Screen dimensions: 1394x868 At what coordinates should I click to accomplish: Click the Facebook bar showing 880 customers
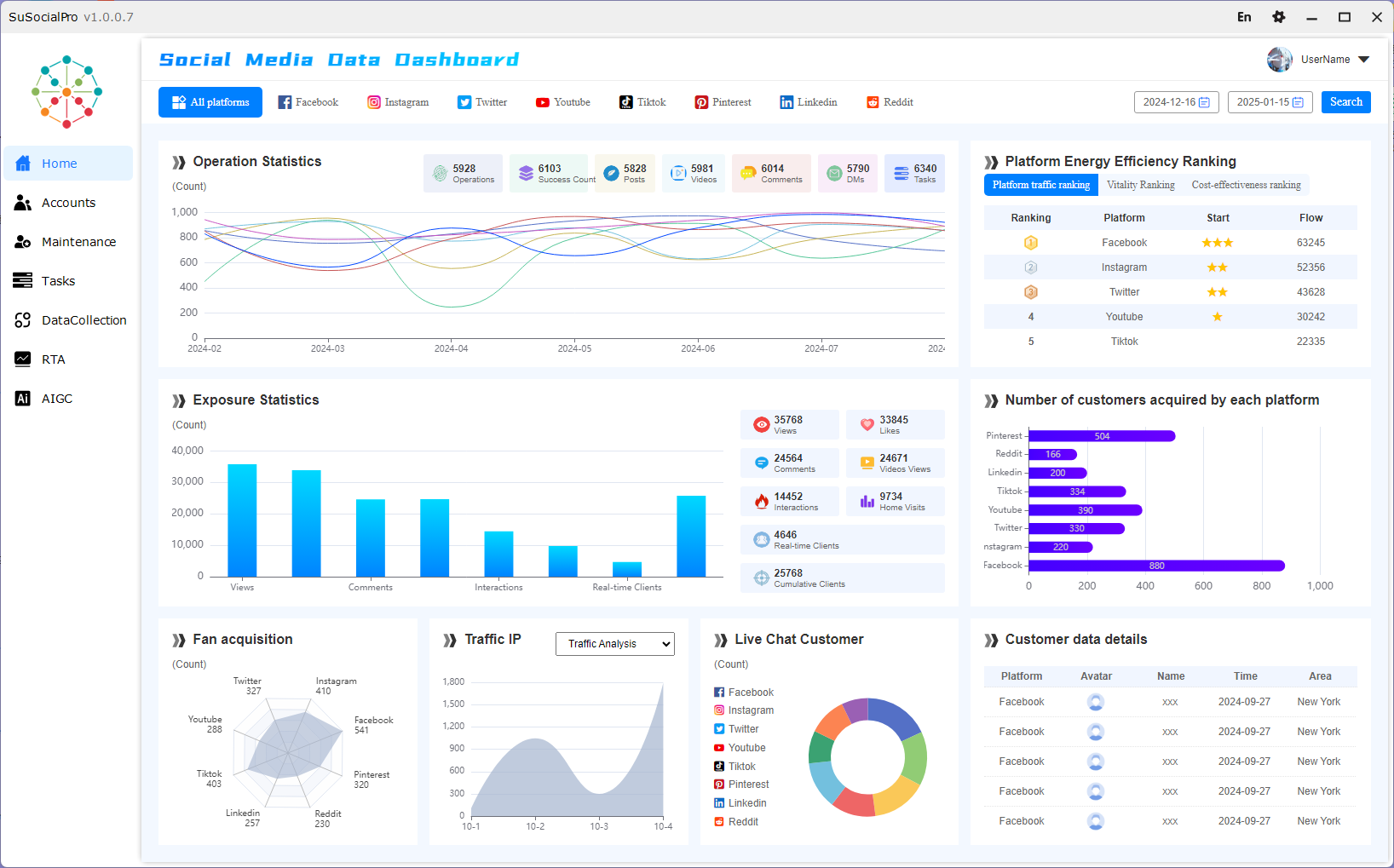1156,566
